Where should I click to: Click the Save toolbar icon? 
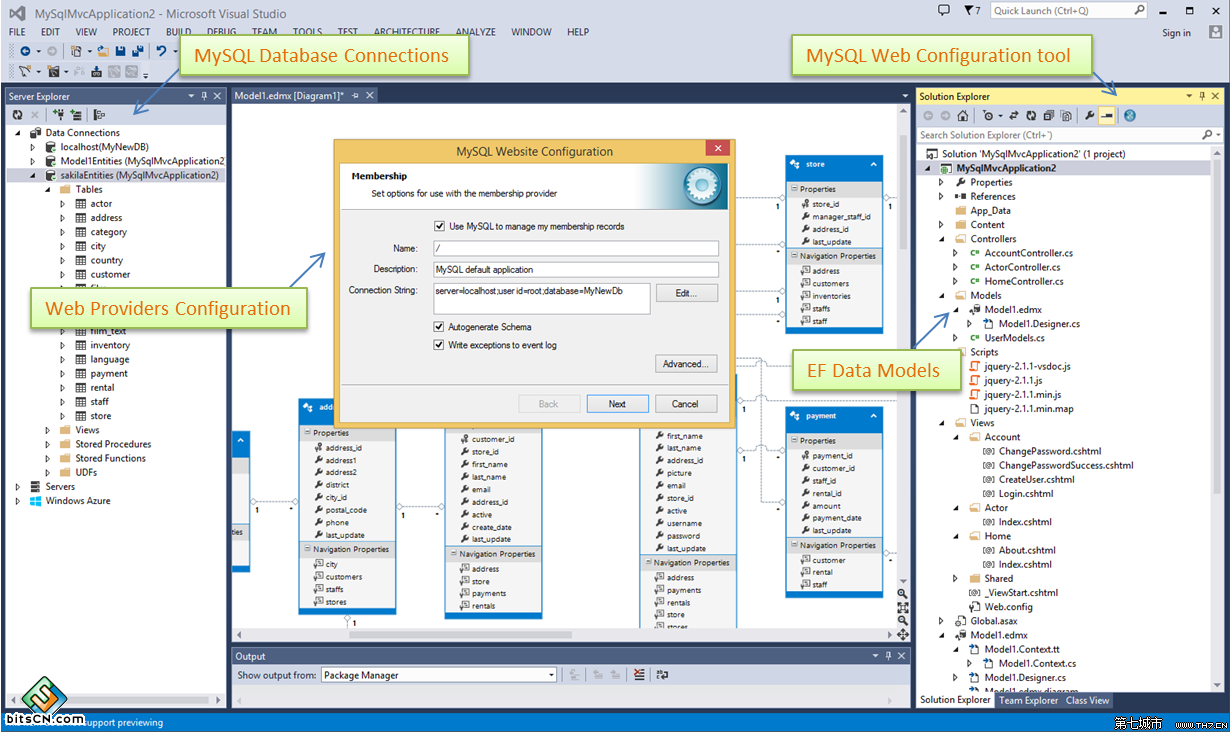tap(120, 51)
